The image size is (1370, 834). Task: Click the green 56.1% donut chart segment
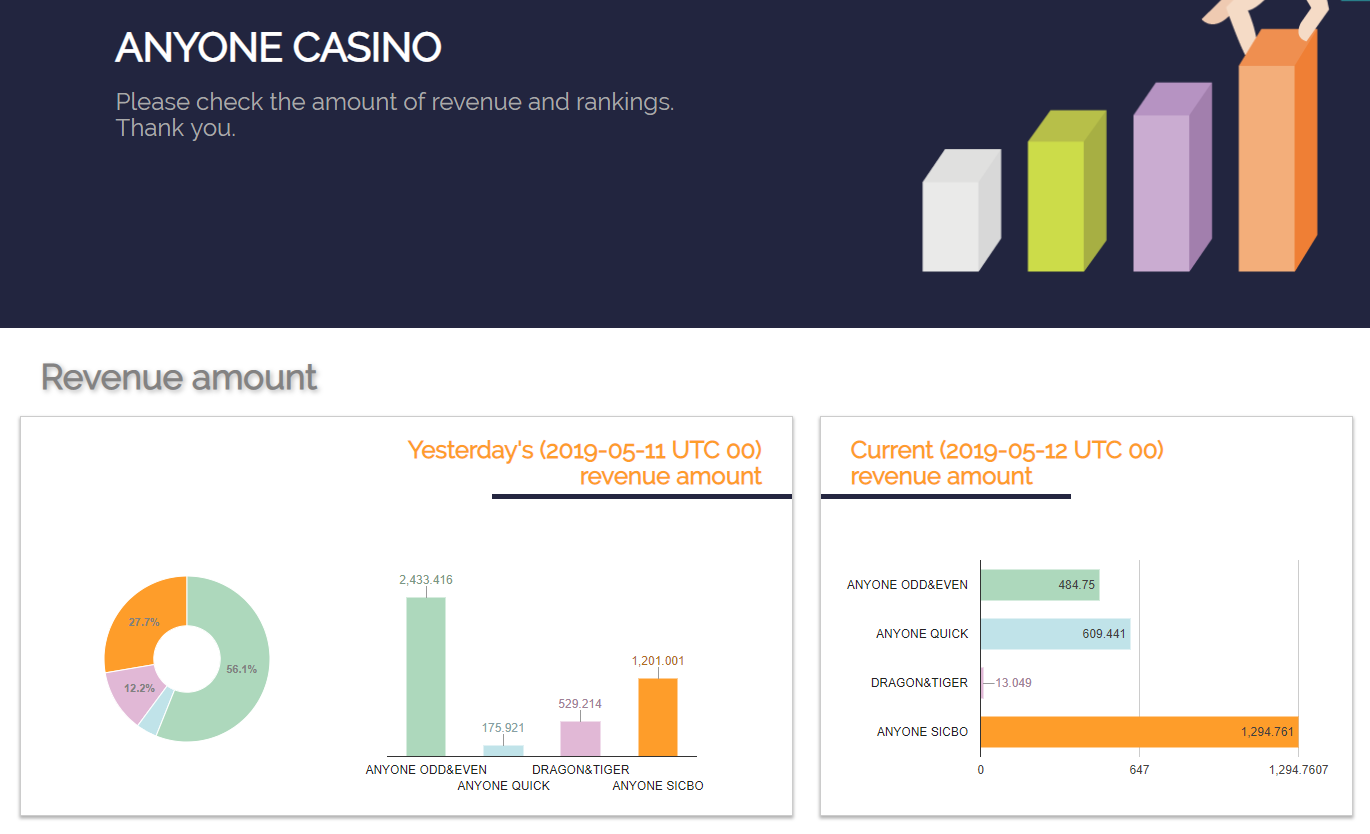click(237, 670)
